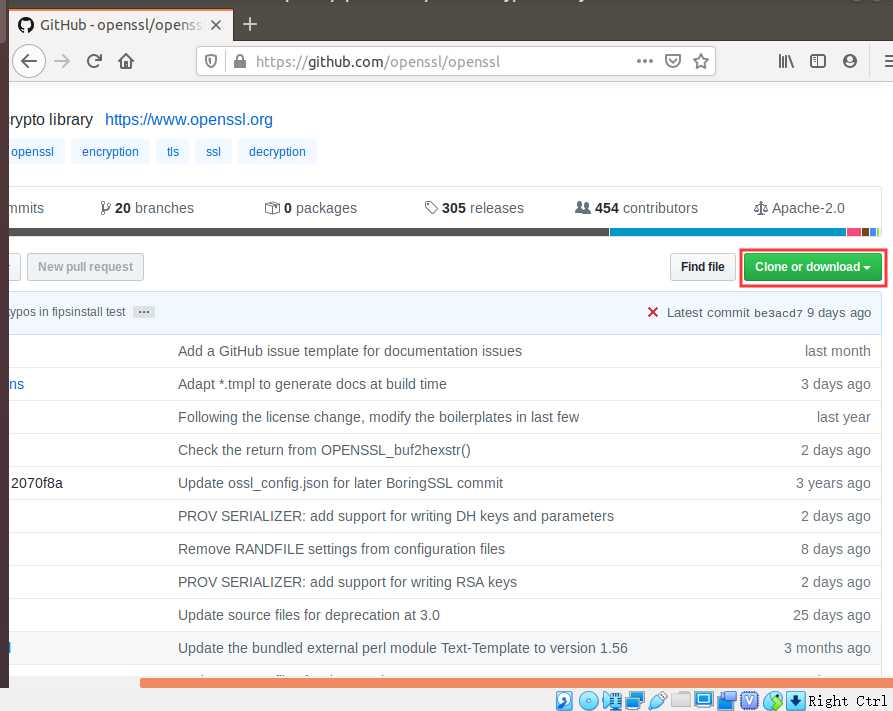Click VirtualBox hard disk status icon
The image size is (893, 711).
pyautogui.click(x=564, y=700)
